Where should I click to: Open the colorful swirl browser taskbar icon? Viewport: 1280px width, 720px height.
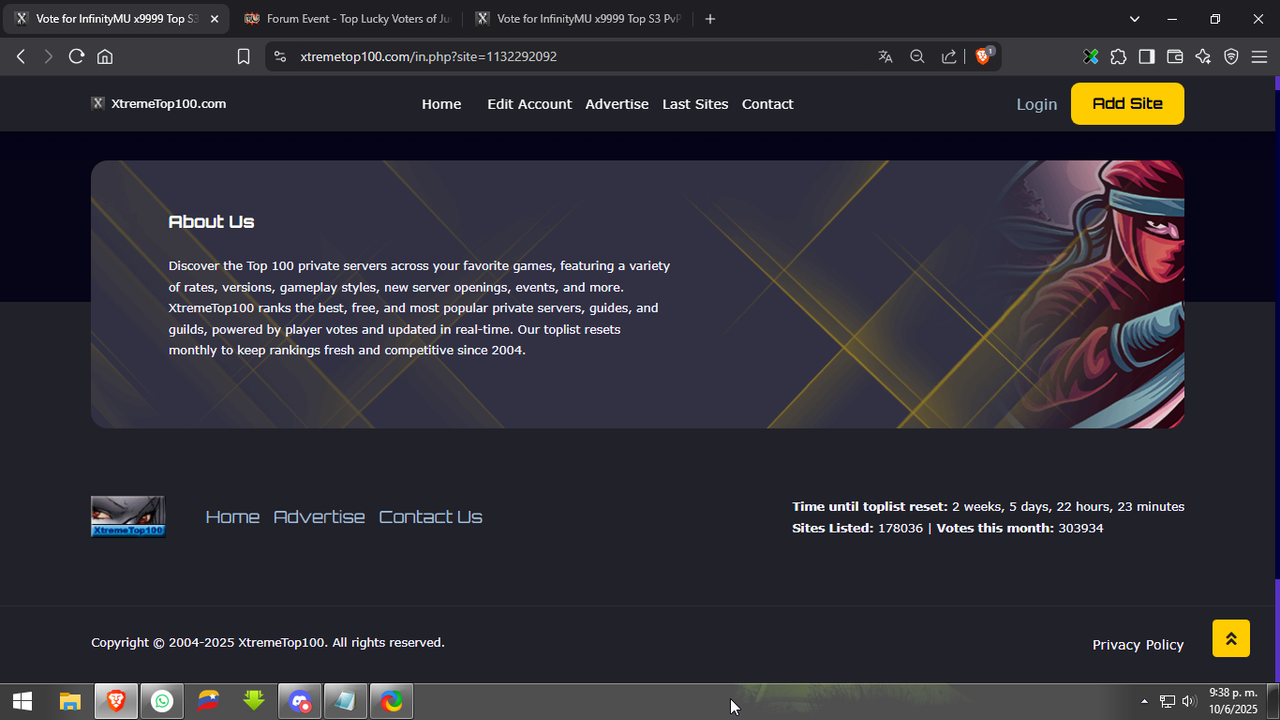tap(392, 702)
